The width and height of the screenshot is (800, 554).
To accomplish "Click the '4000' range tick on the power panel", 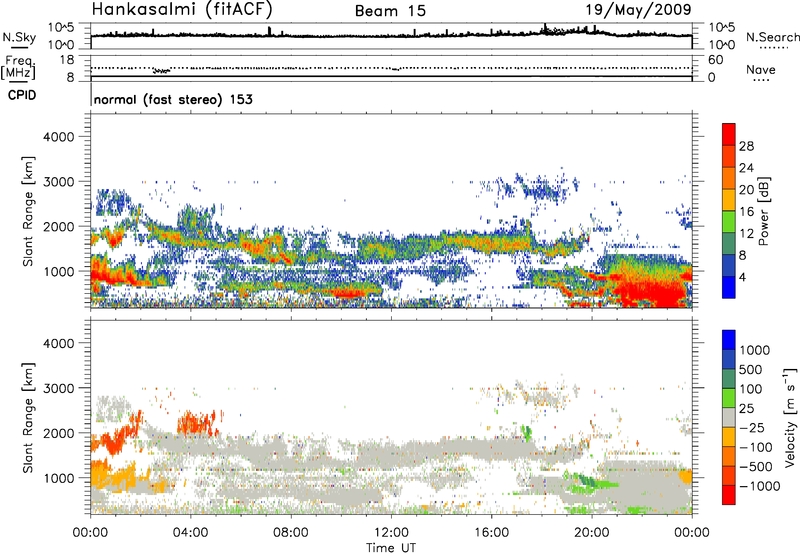I will pos(59,137).
